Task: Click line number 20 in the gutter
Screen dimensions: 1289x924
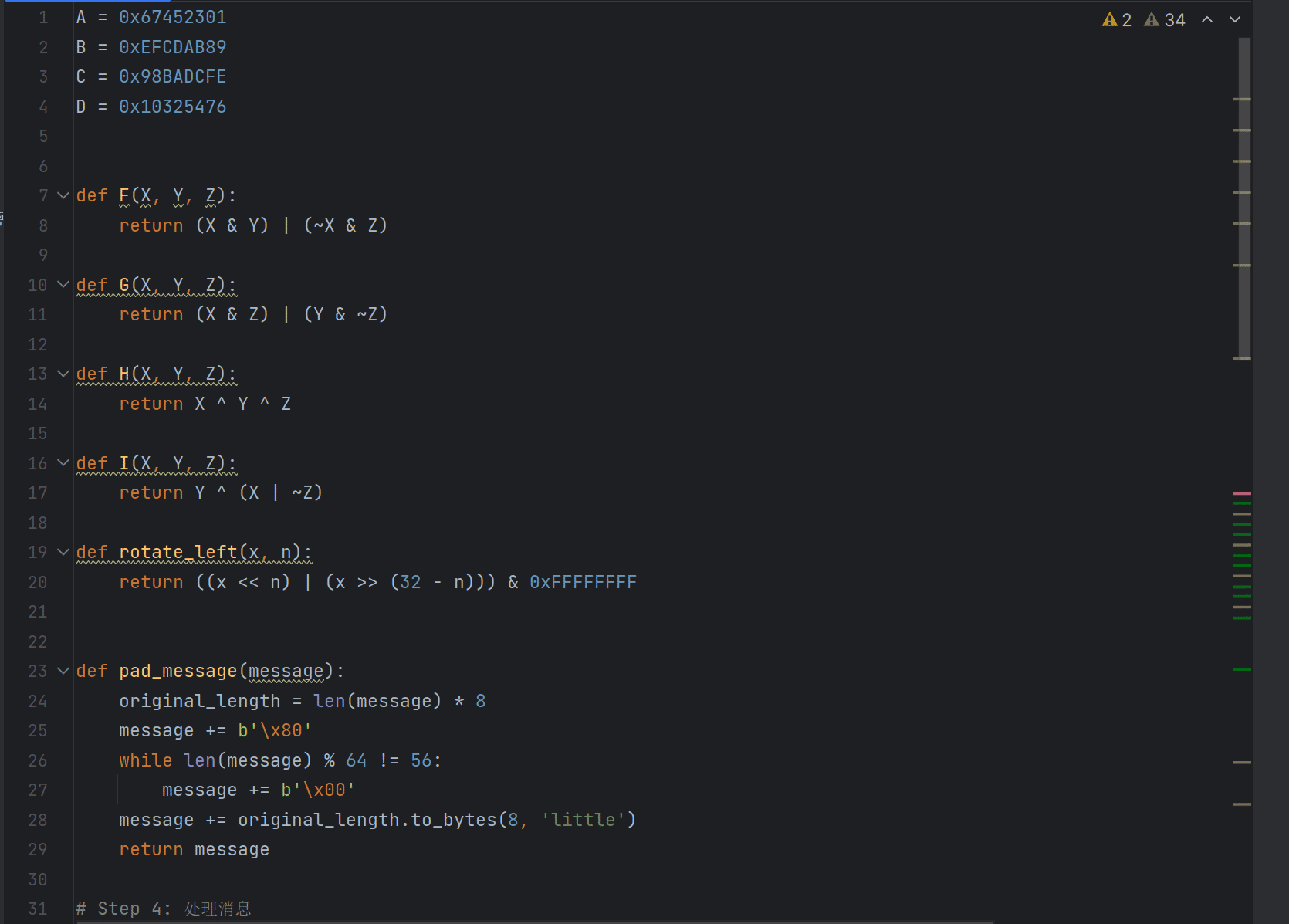Action: pos(38,583)
